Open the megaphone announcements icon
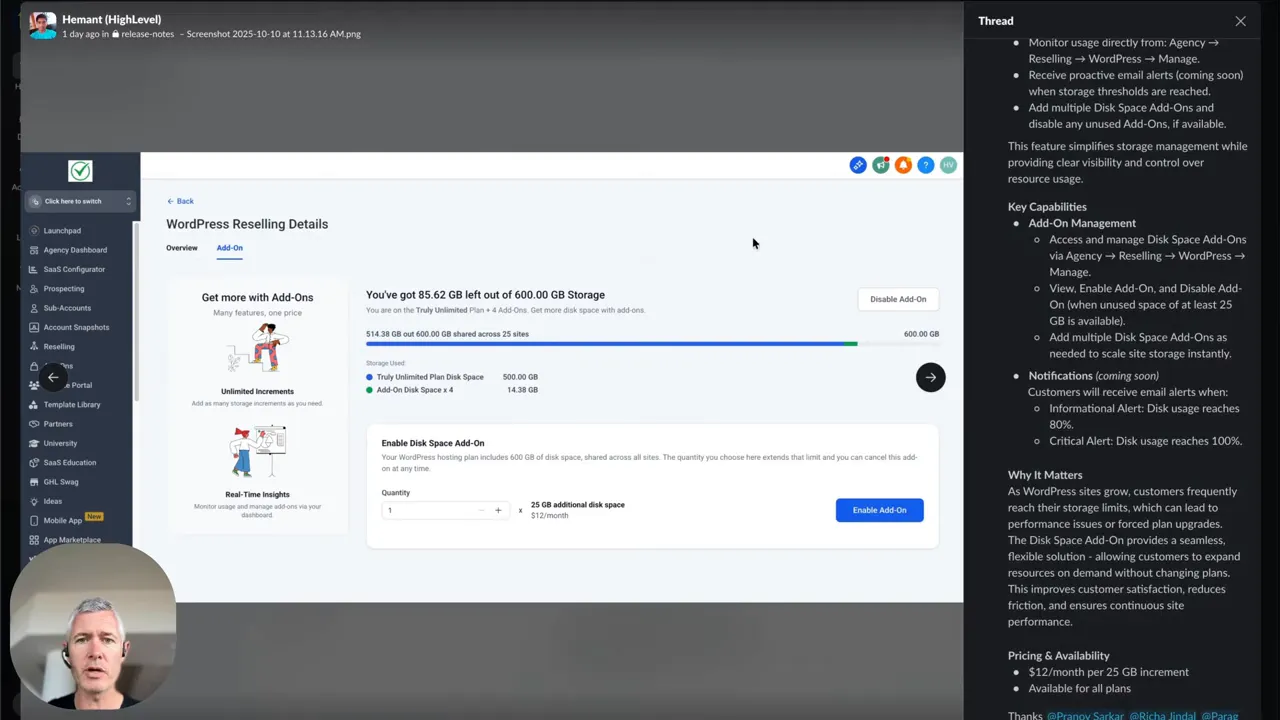Viewport: 1280px width, 720px height. tap(881, 165)
